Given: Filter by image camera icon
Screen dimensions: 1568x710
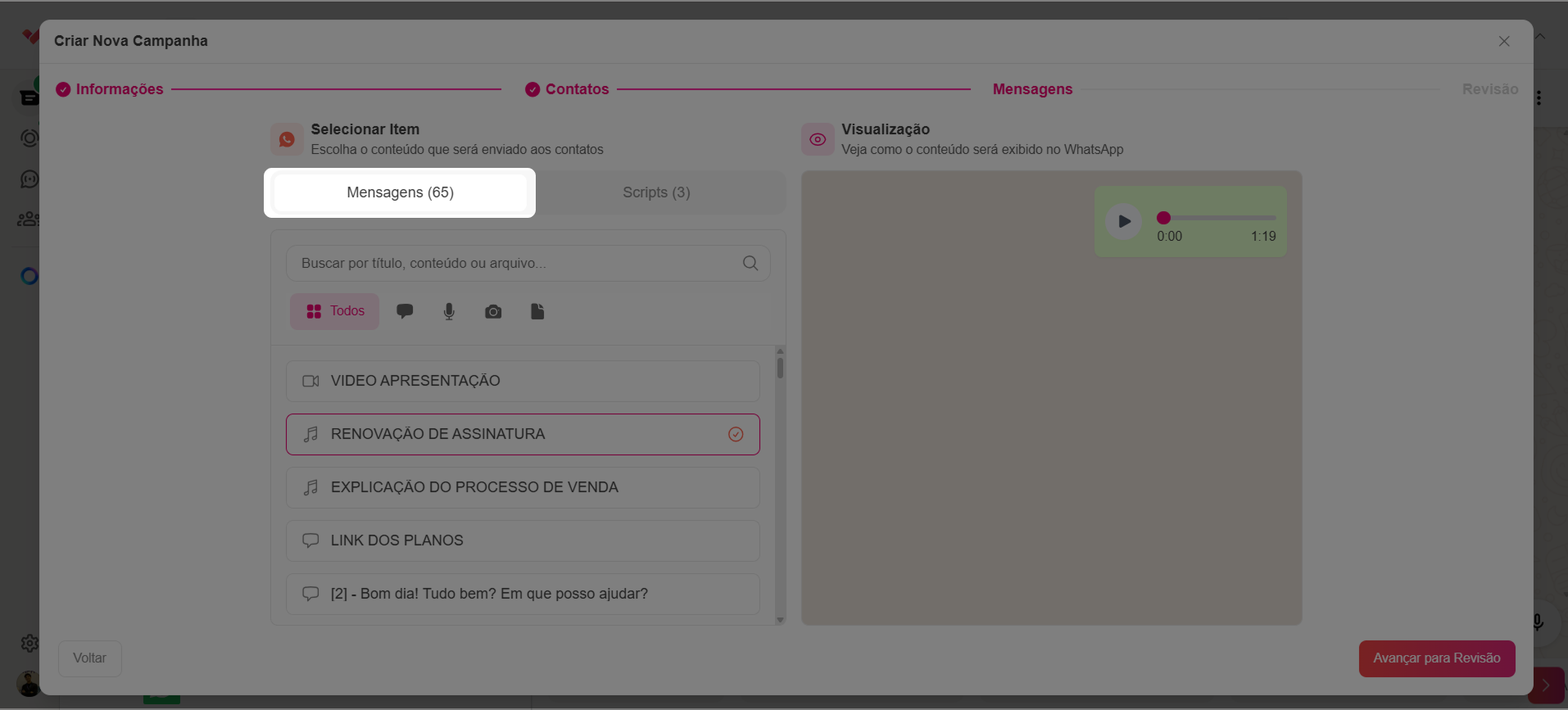Looking at the screenshot, I should pyautogui.click(x=493, y=311).
